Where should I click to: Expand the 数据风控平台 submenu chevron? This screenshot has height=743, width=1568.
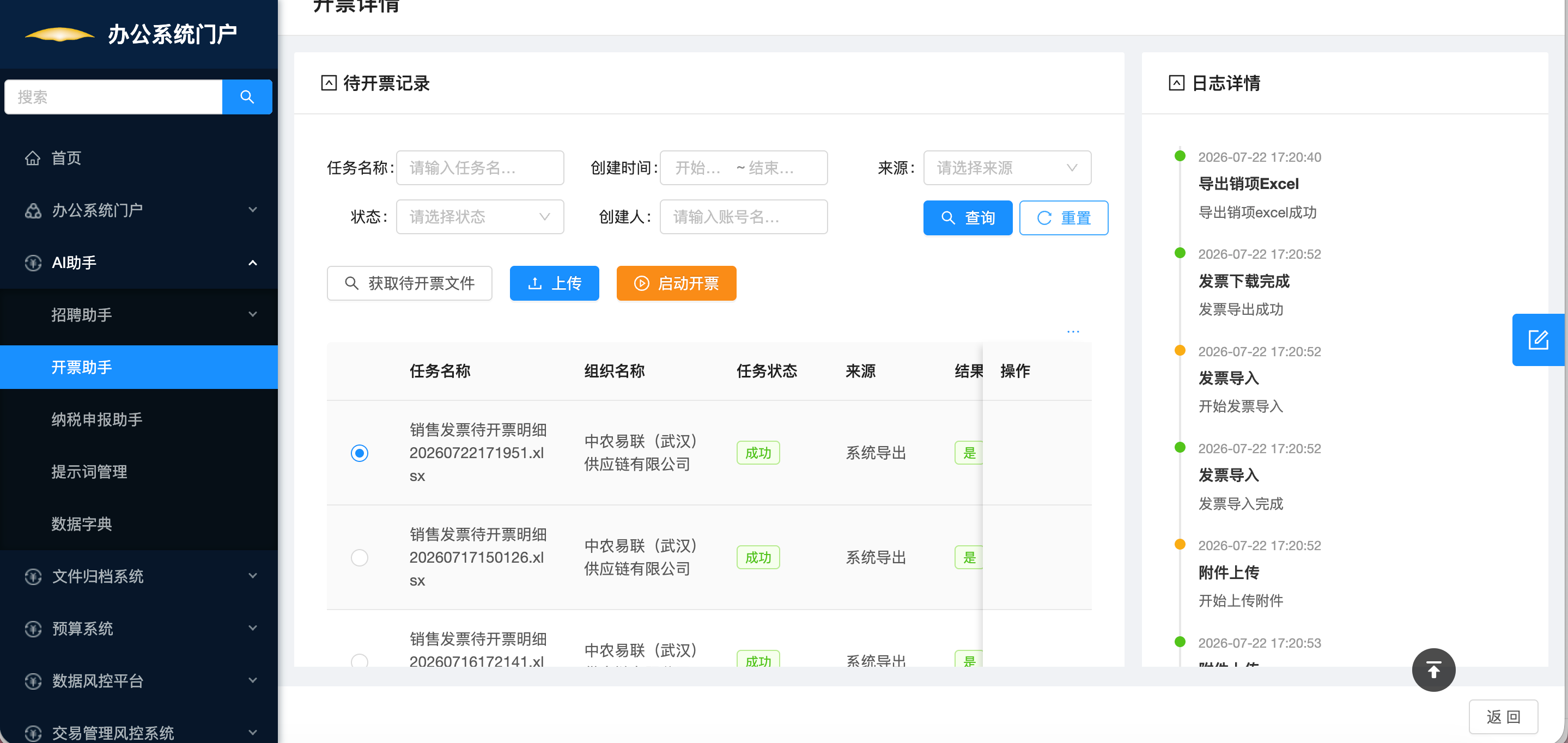[253, 680]
